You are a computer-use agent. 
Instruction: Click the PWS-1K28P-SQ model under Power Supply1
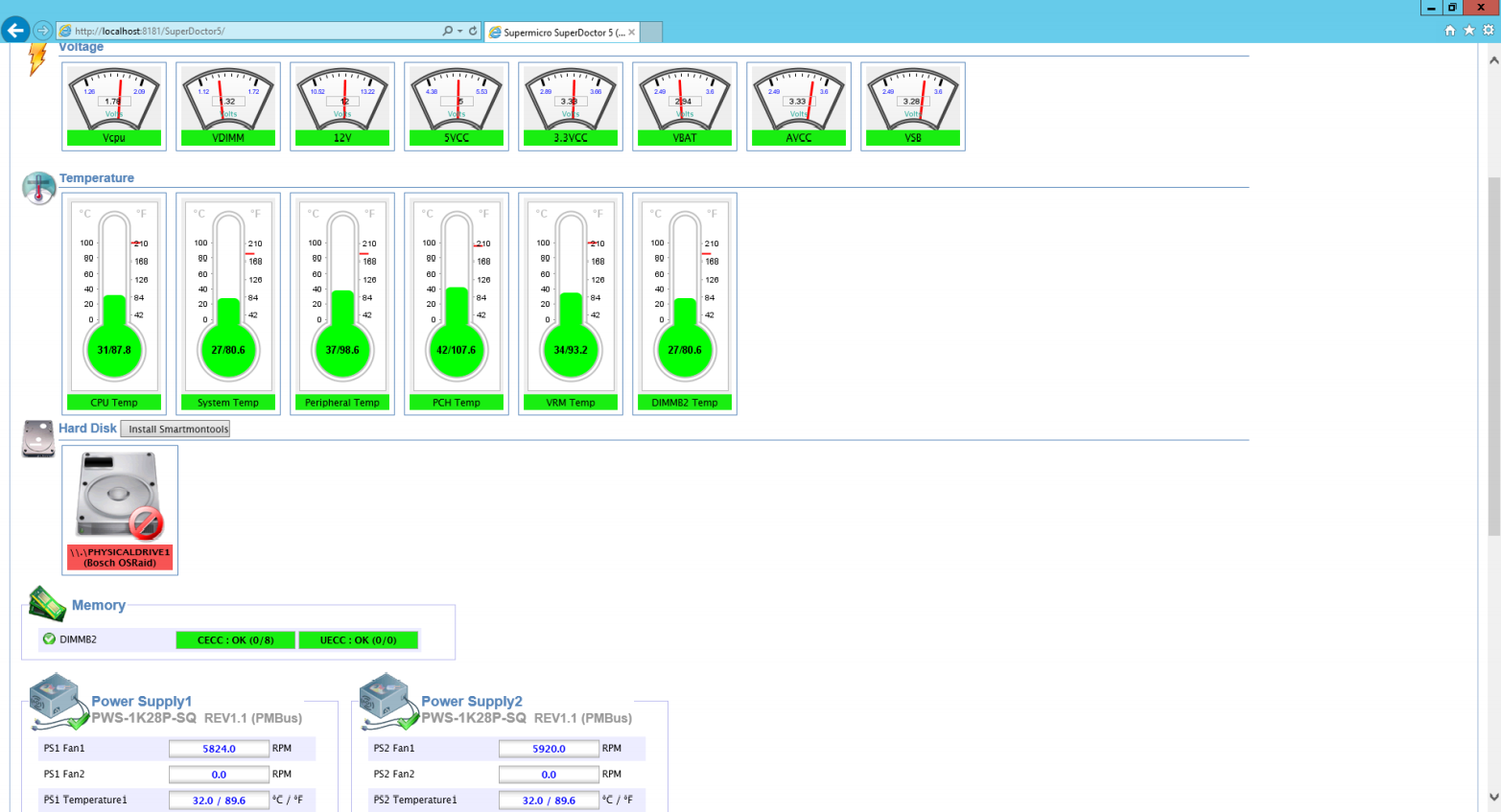click(144, 718)
